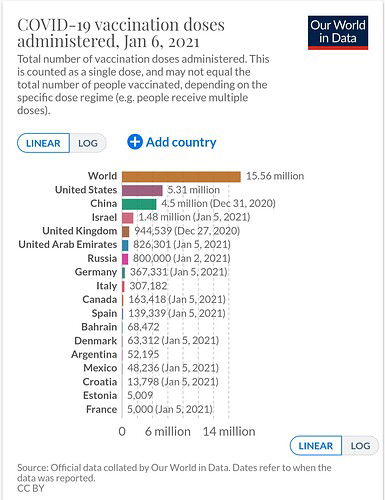Click the plus icon beside Add country
The width and height of the screenshot is (385, 500).
(135, 142)
